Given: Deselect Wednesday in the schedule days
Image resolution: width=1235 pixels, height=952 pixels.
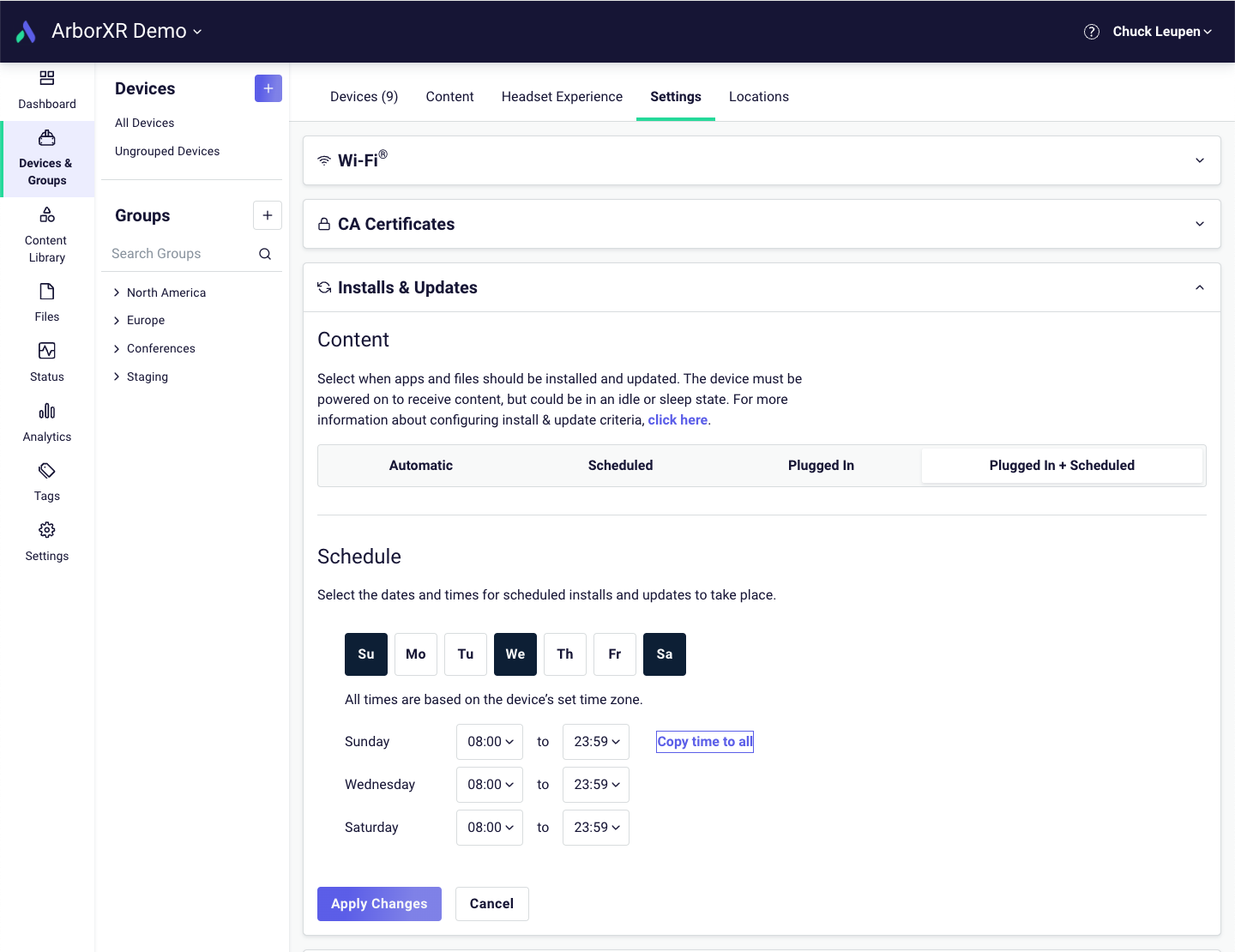Looking at the screenshot, I should [x=515, y=654].
